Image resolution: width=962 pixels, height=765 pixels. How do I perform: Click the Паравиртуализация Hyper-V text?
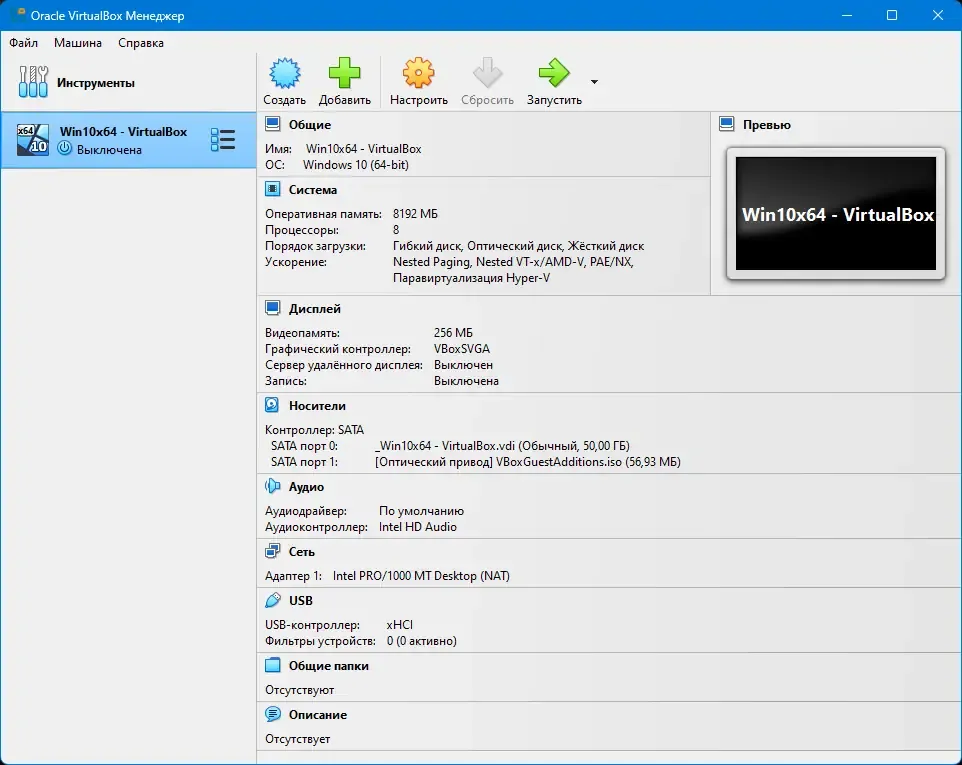tap(471, 277)
